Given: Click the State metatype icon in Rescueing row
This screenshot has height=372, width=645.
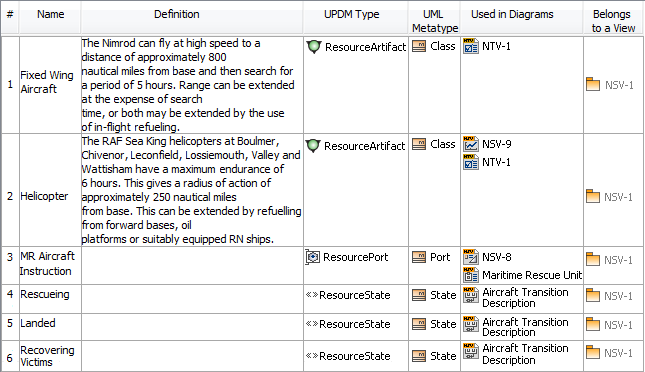Looking at the screenshot, I should (x=419, y=295).
